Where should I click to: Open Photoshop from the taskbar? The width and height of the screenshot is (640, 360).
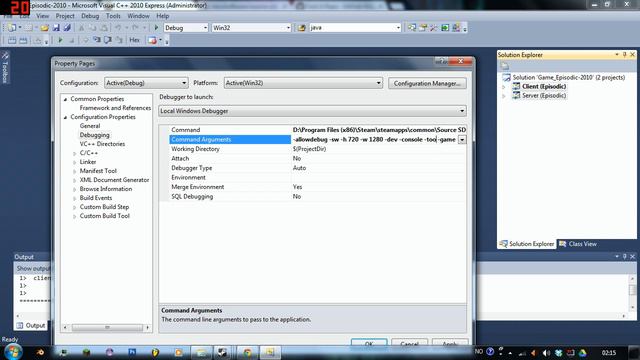[x=132, y=352]
